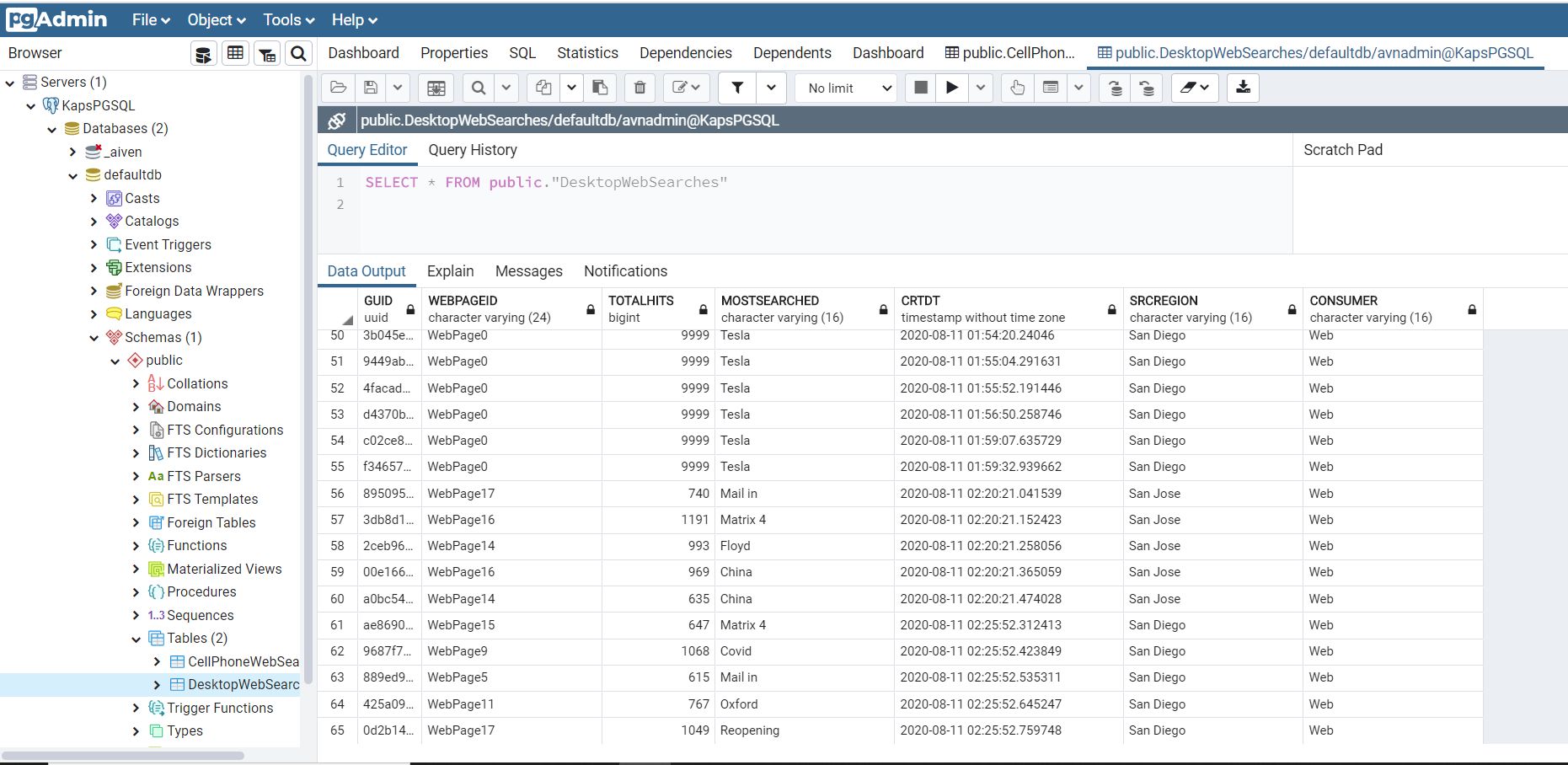Switch to the public.CellPhon... tab
The image size is (1568, 765).
point(1010,53)
